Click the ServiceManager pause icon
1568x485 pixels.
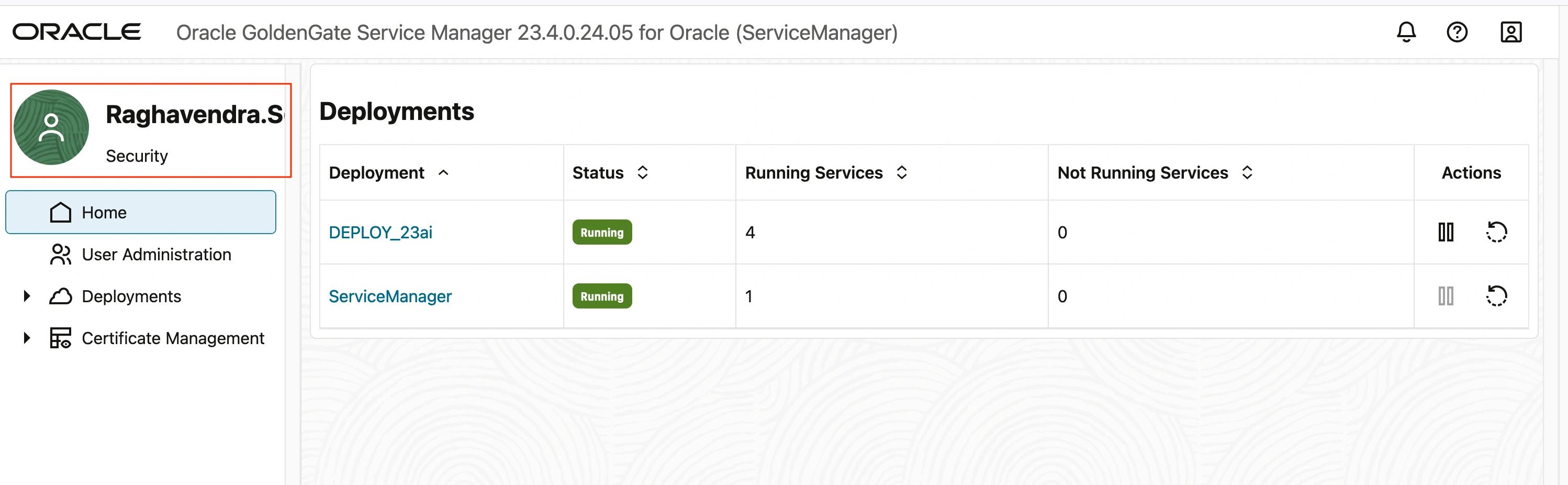click(x=1446, y=296)
